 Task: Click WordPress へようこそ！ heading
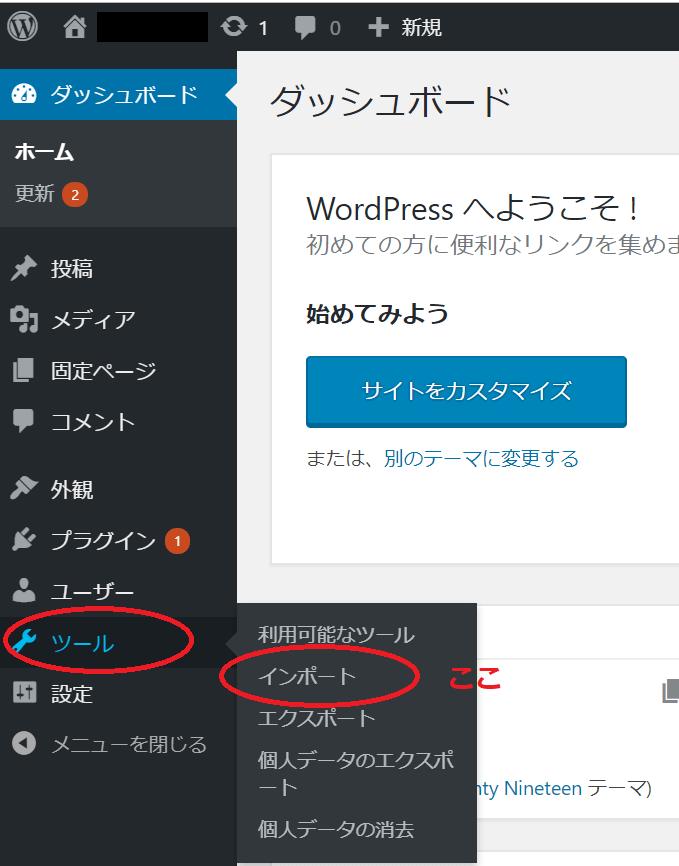[x=472, y=209]
